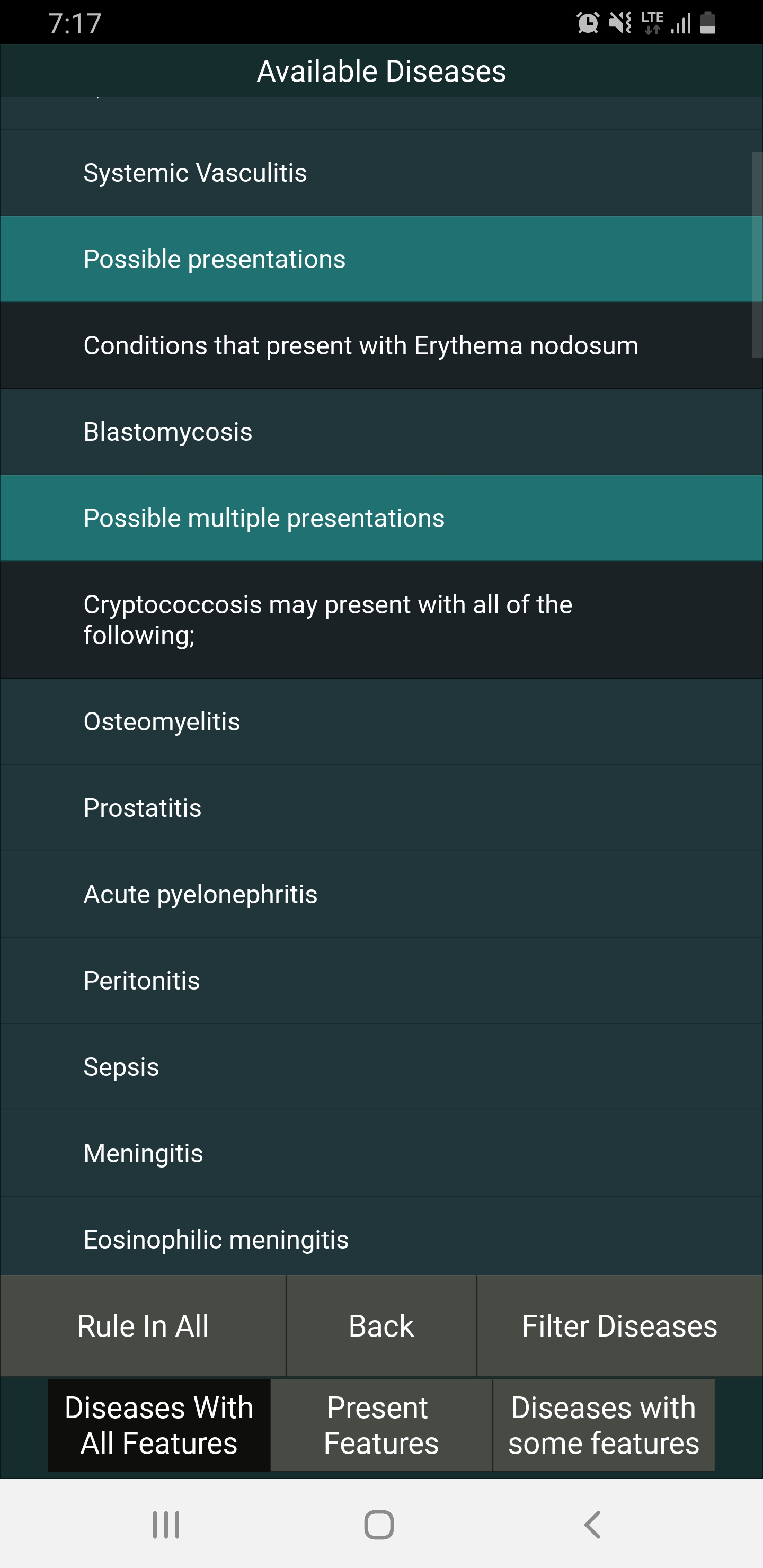Click the vertical scrollbar on the list
Viewport: 763px width, 1568px height.
tap(757, 254)
